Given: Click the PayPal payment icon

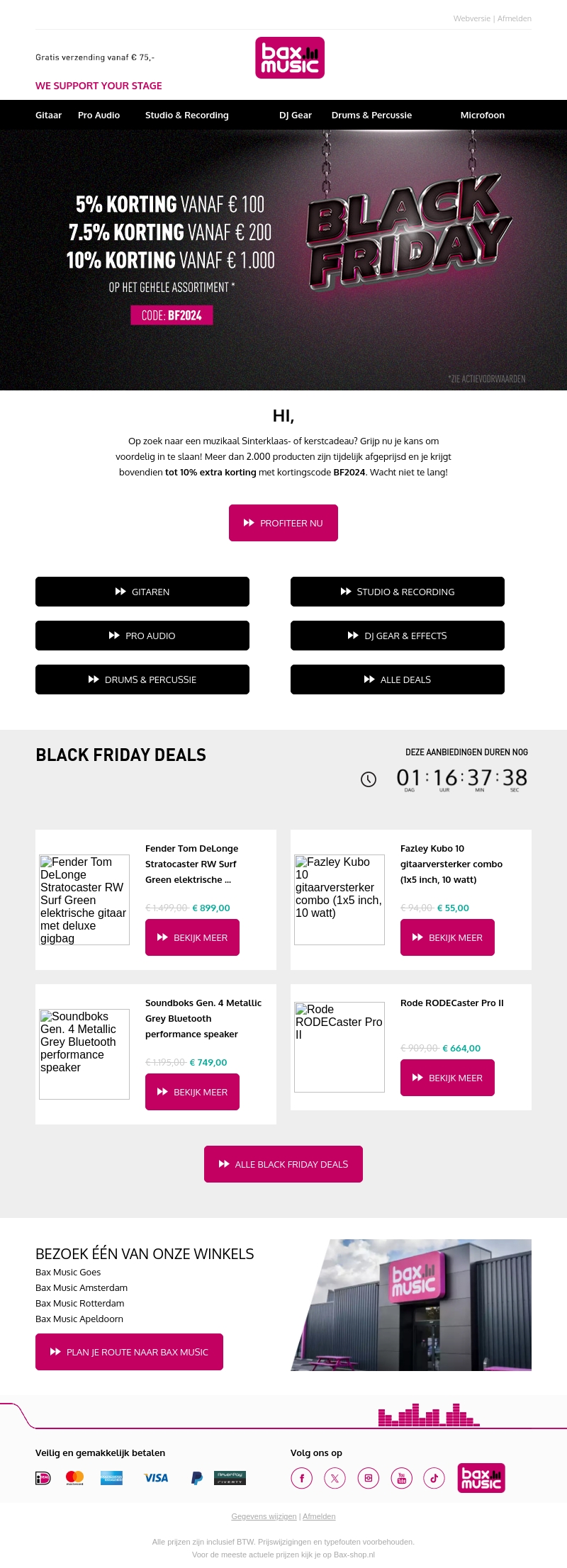Looking at the screenshot, I should pos(197,1478).
